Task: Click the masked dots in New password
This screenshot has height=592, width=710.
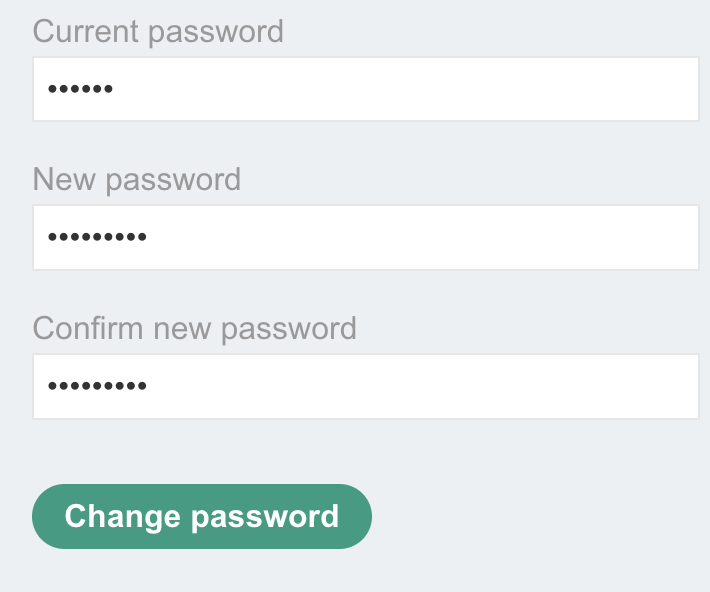Action: click(x=97, y=238)
